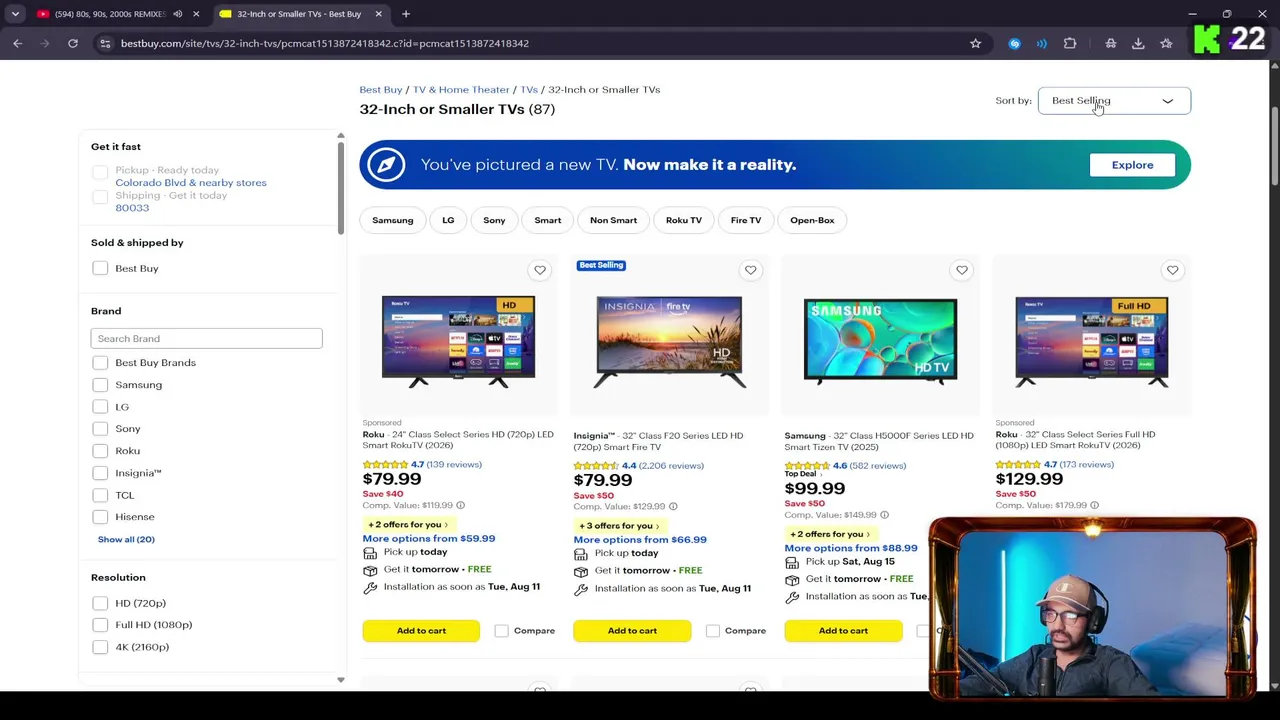Close the Best Buy tab
Screen dimensions: 1280x720
(379, 14)
